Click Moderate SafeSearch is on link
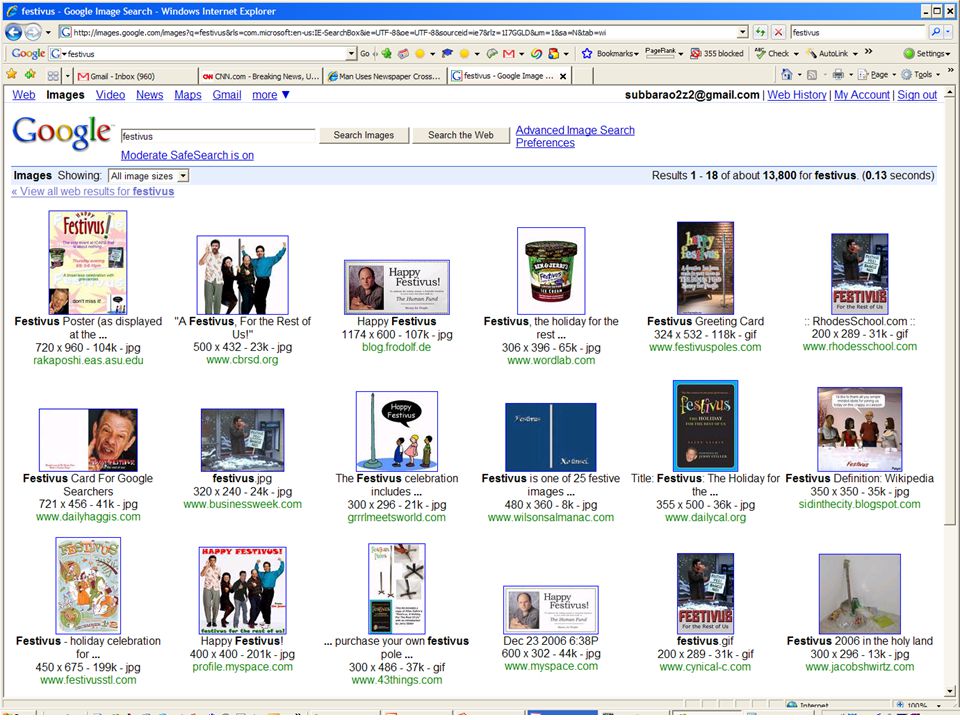The image size is (960, 720). [x=187, y=156]
